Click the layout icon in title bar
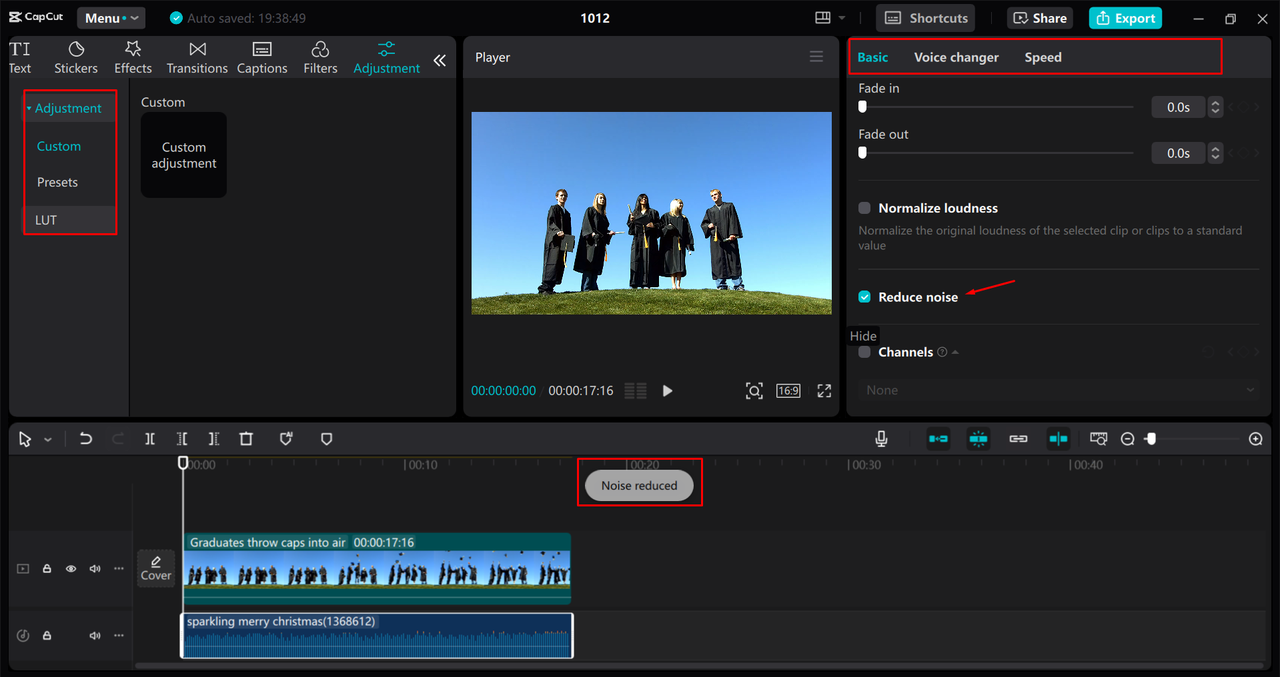 click(x=823, y=18)
